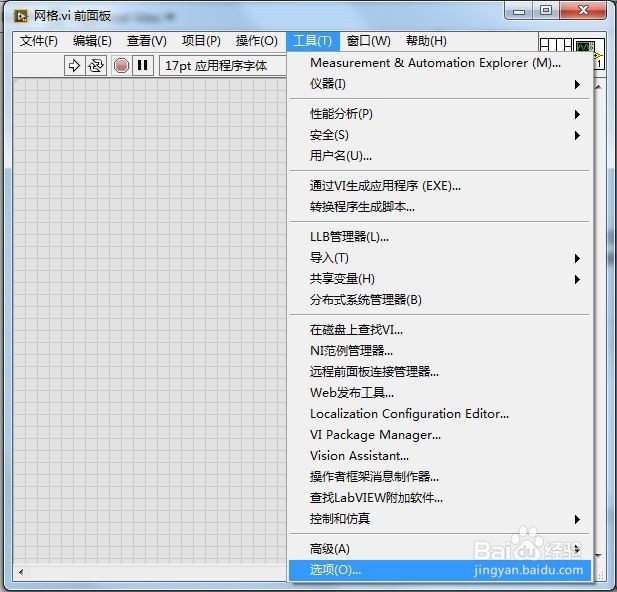Expand the 导入(T) submenu
This screenshot has width=617, height=592.
coord(440,258)
